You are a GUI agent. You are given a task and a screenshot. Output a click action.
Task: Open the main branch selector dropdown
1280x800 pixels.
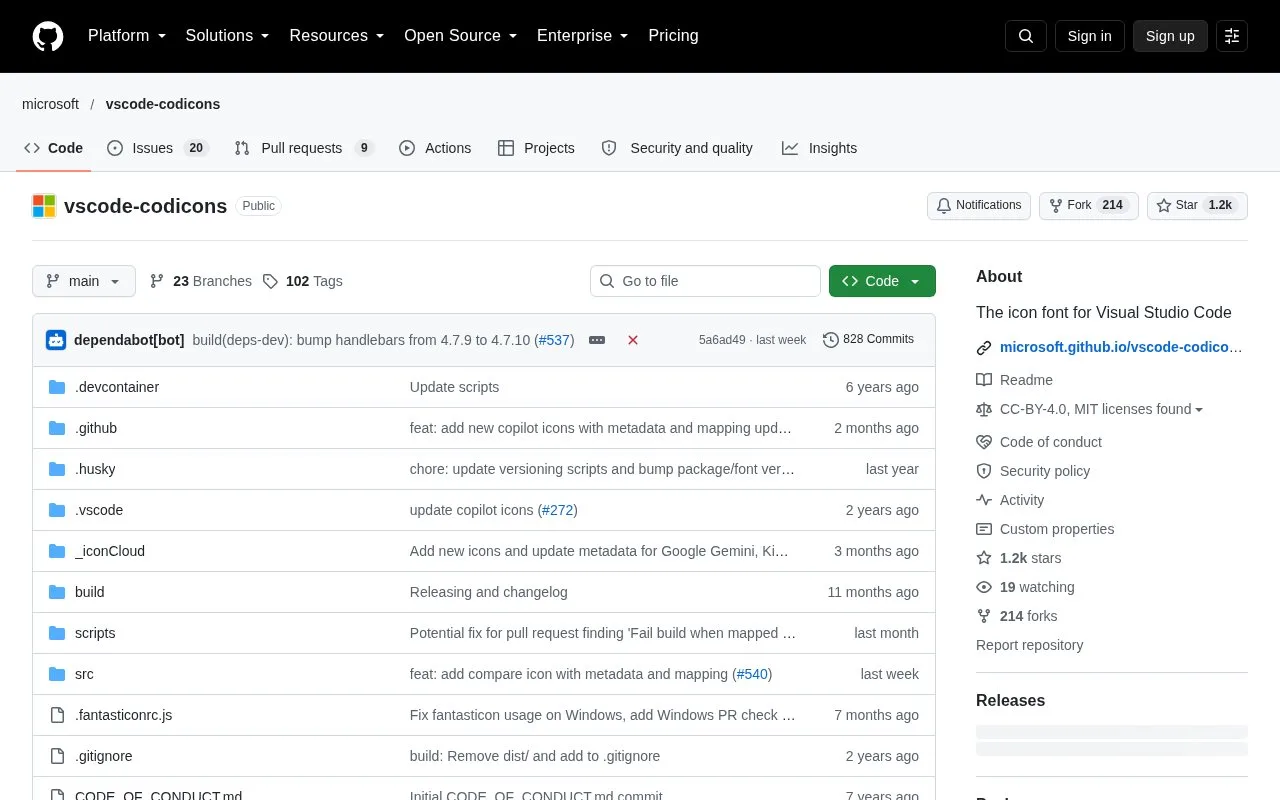(84, 281)
